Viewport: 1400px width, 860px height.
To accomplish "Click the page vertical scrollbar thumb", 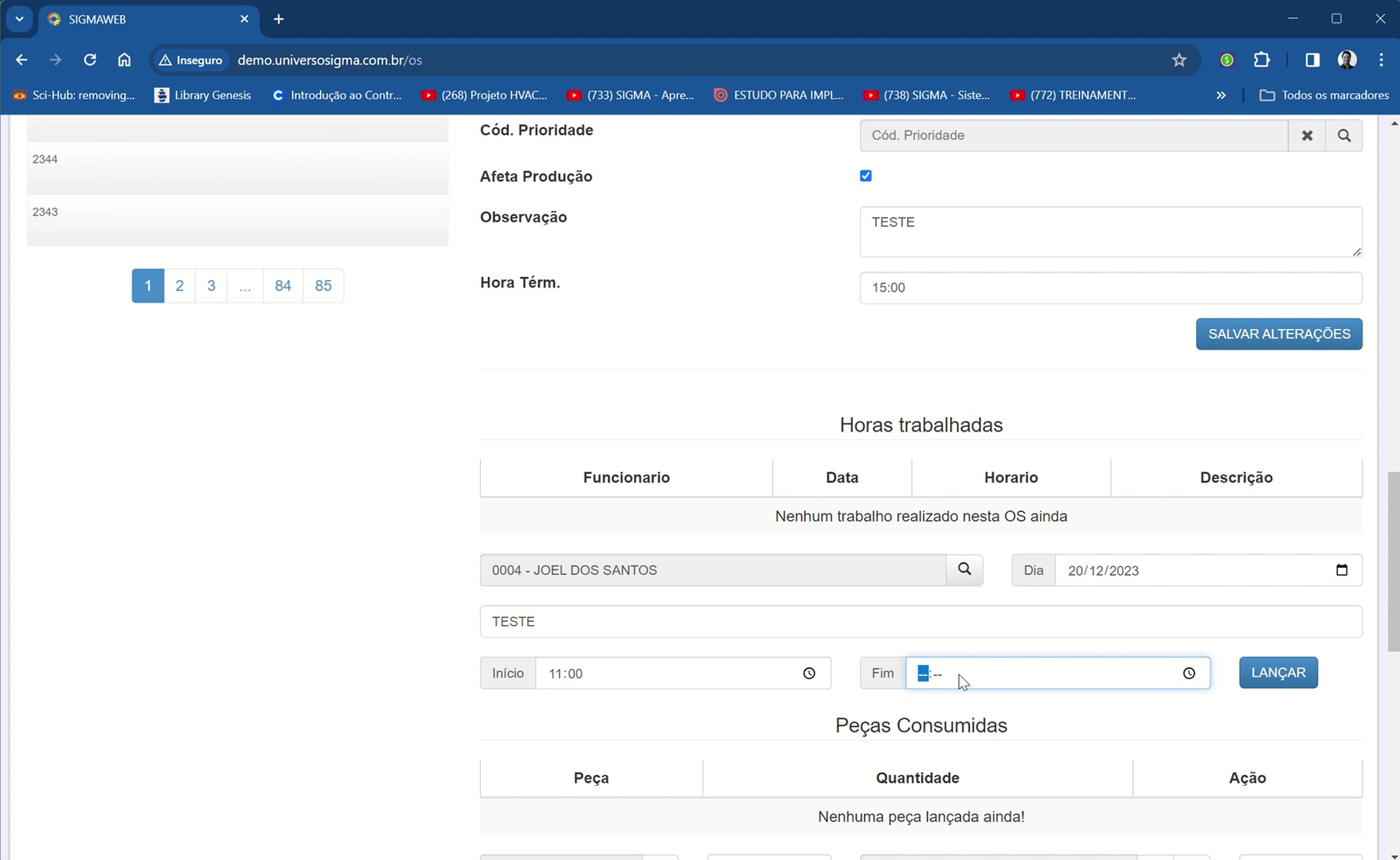I will [1393, 561].
